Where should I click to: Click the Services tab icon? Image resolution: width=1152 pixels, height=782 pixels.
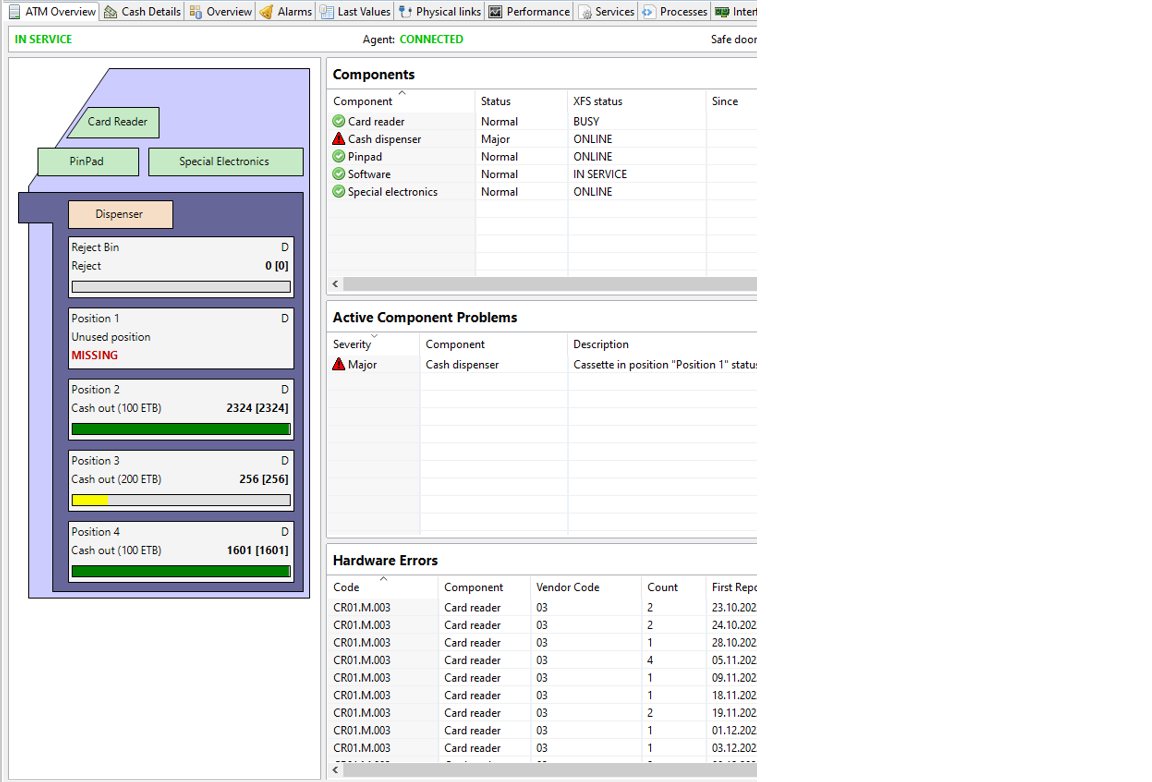click(x=585, y=12)
